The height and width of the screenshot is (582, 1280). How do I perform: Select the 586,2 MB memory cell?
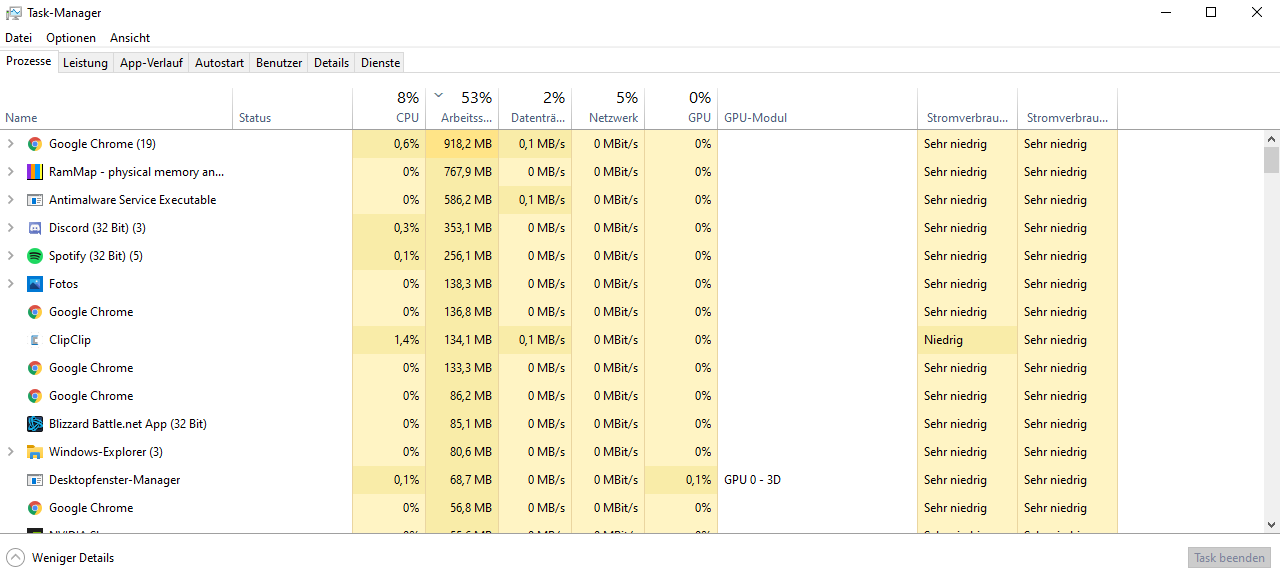[x=462, y=200]
